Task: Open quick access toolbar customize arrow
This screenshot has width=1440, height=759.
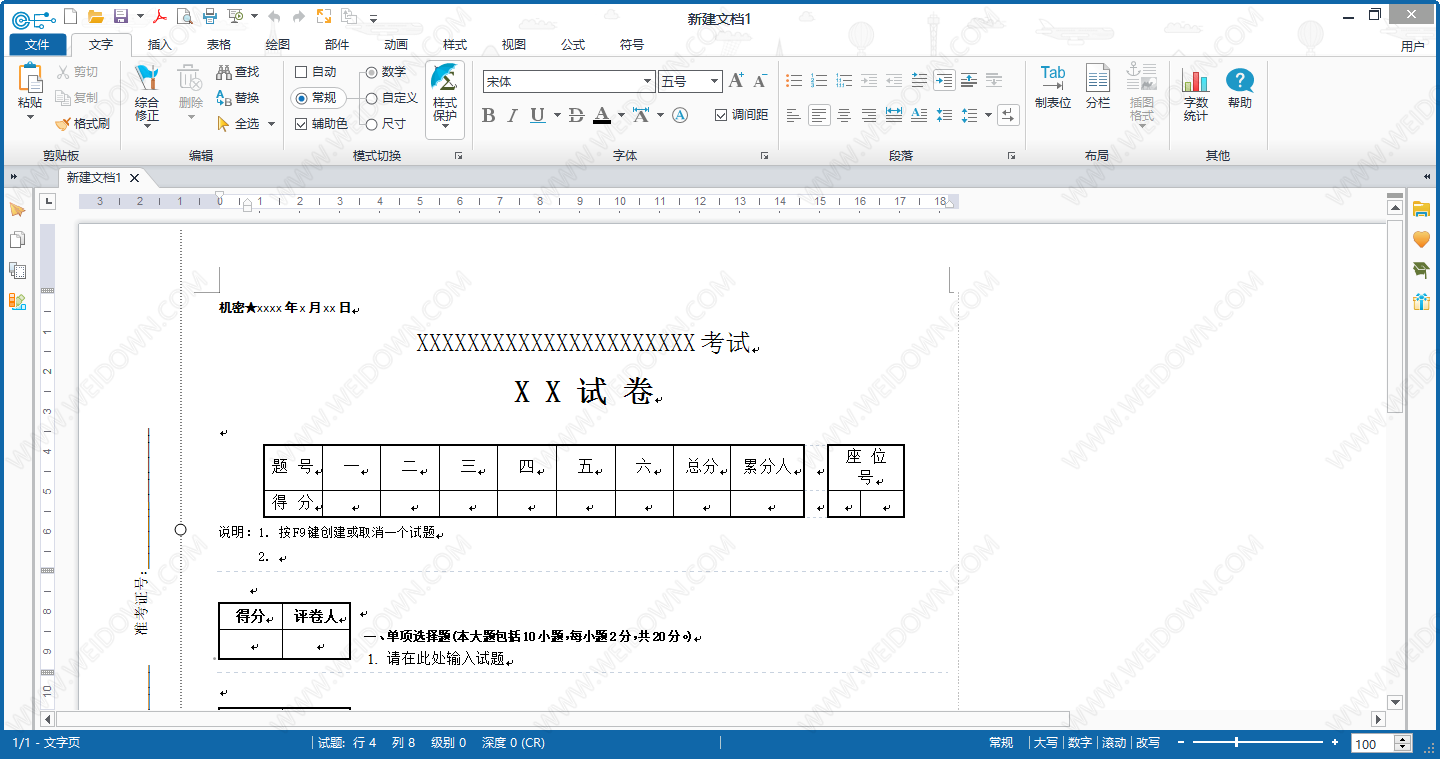Action: 374,18
